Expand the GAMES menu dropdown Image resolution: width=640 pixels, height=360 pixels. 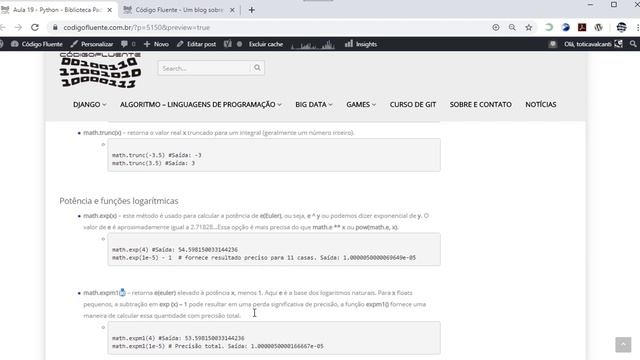tap(361, 104)
